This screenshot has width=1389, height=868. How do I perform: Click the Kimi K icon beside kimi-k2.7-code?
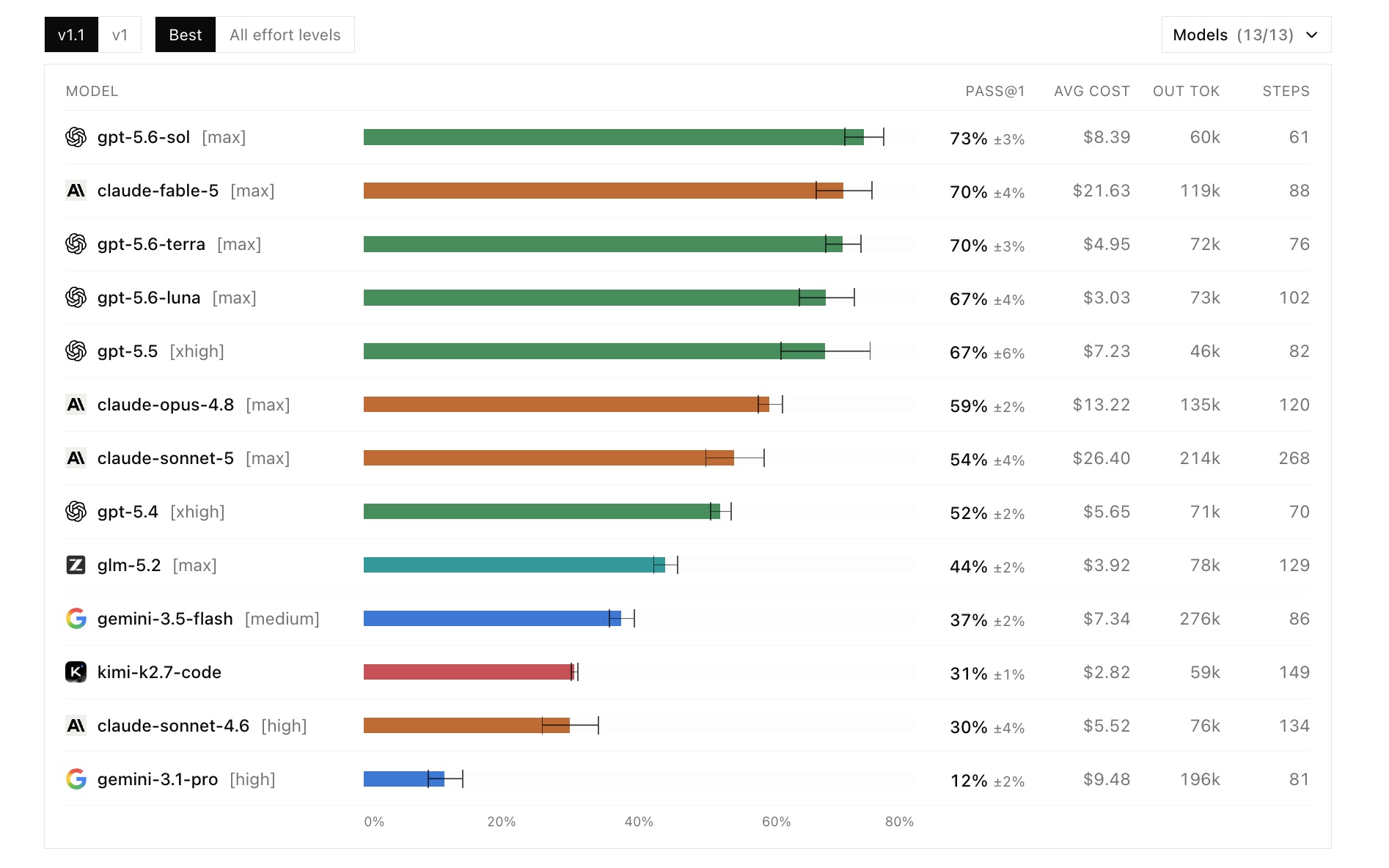pyautogui.click(x=76, y=672)
